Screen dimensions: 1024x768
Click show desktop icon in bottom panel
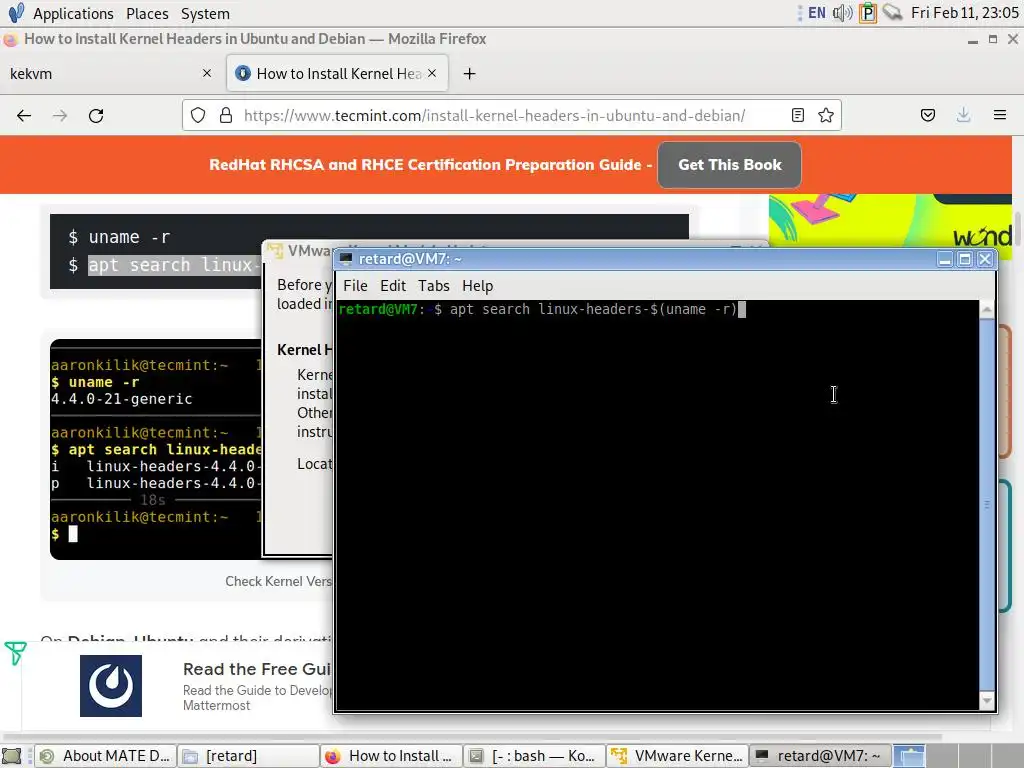pyautogui.click(x=12, y=756)
